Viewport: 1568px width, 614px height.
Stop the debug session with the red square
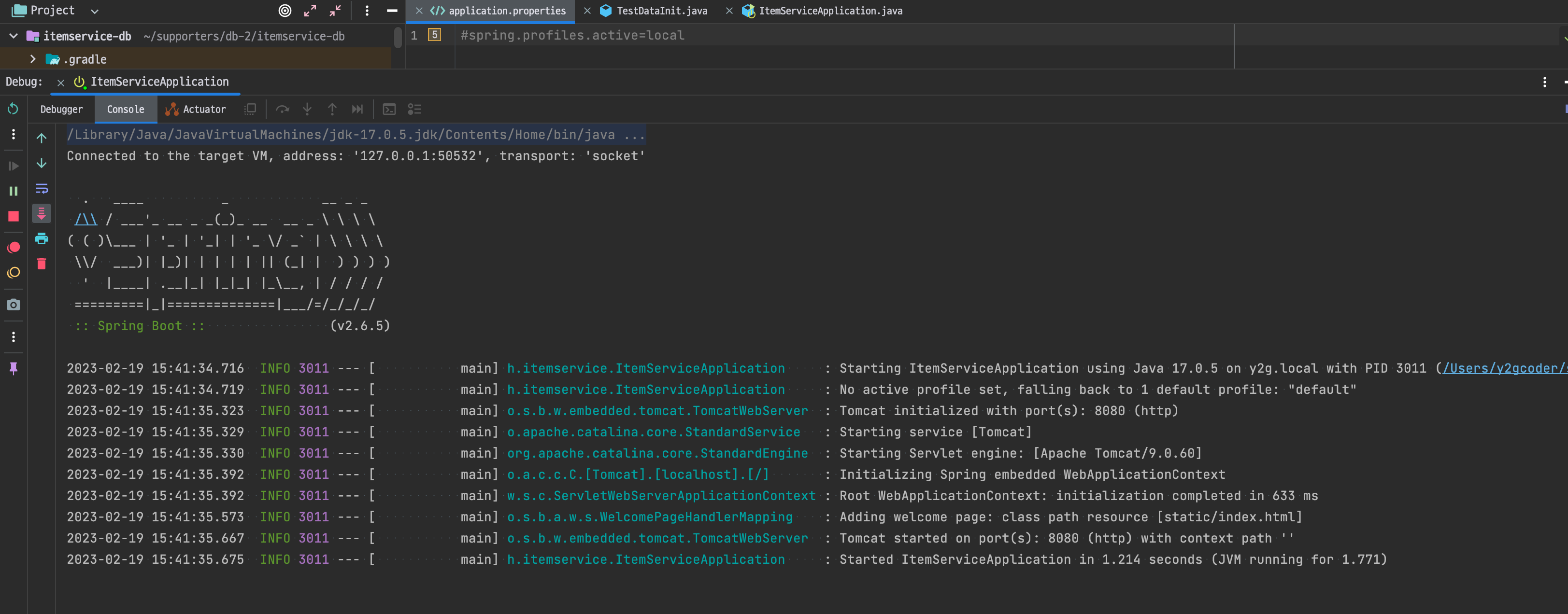point(13,216)
